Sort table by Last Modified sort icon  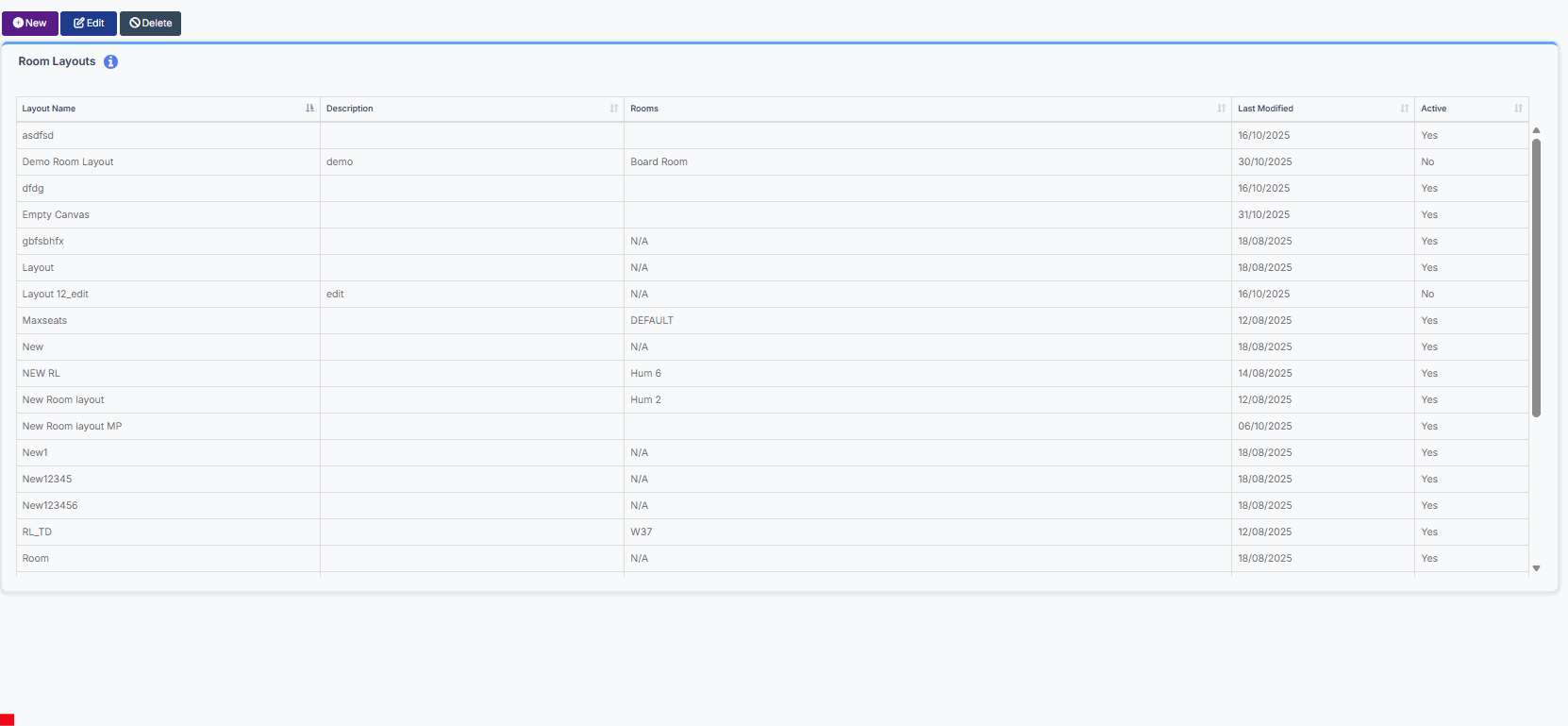coord(1404,109)
